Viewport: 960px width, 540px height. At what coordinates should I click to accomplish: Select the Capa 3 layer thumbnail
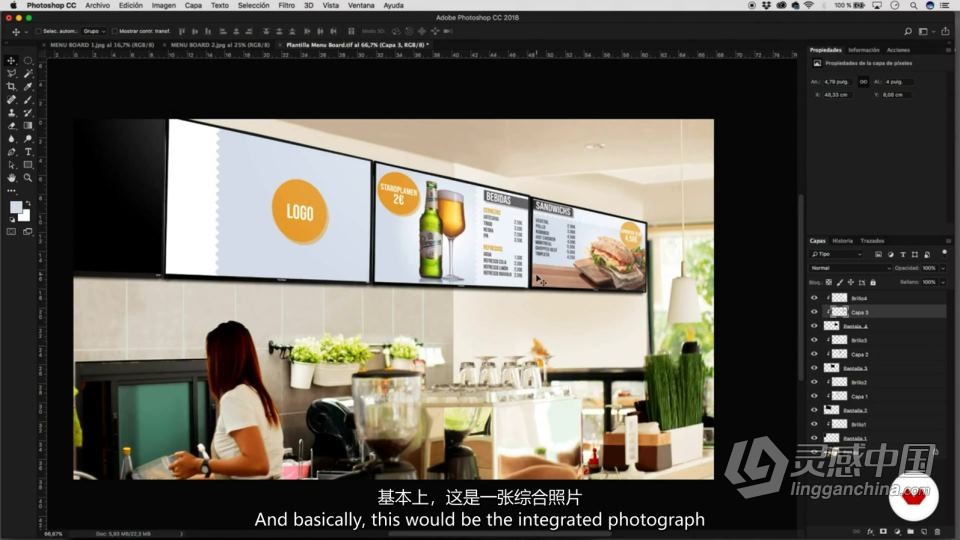[x=839, y=312]
